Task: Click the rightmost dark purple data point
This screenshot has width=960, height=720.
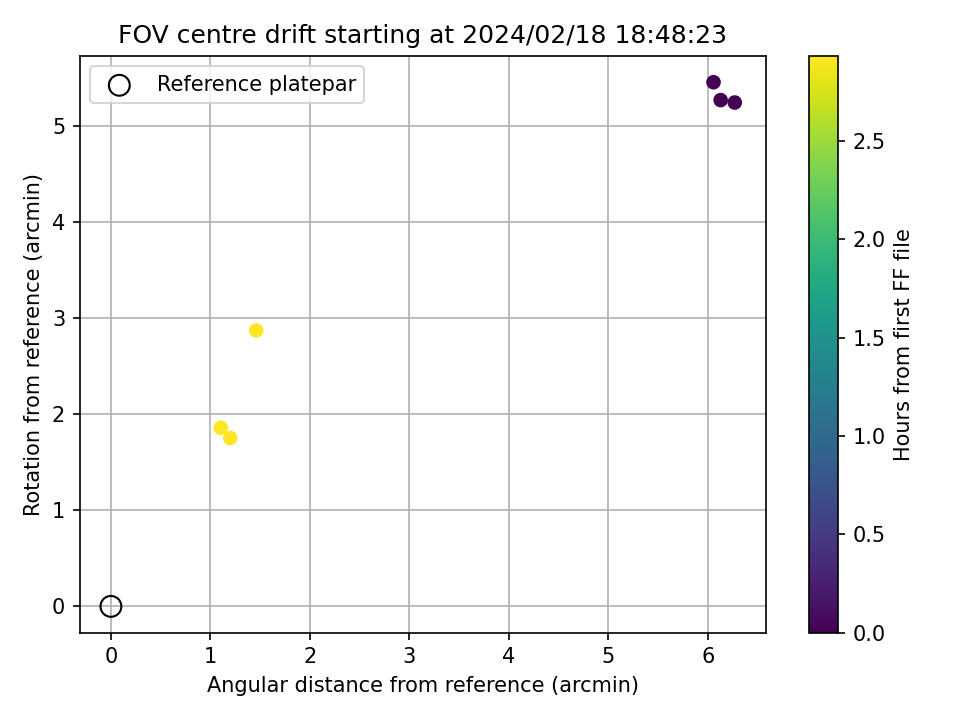Action: [x=735, y=102]
